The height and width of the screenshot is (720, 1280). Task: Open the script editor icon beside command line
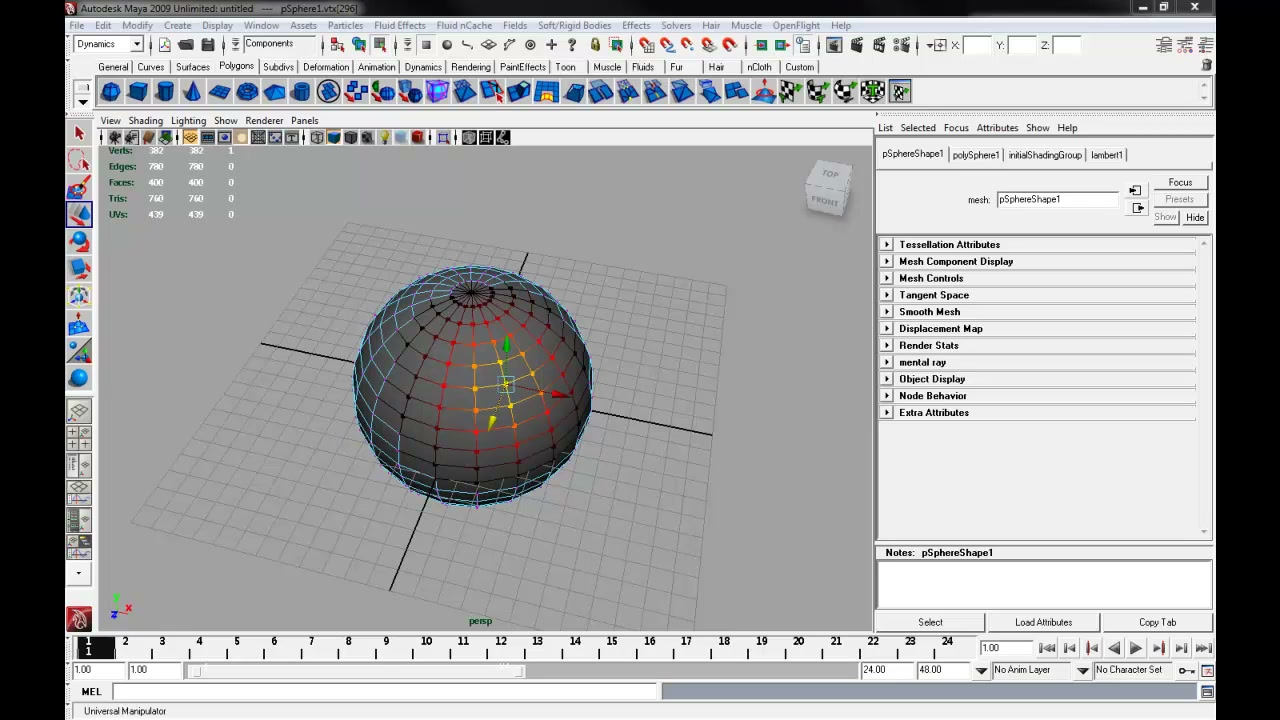(x=1207, y=692)
